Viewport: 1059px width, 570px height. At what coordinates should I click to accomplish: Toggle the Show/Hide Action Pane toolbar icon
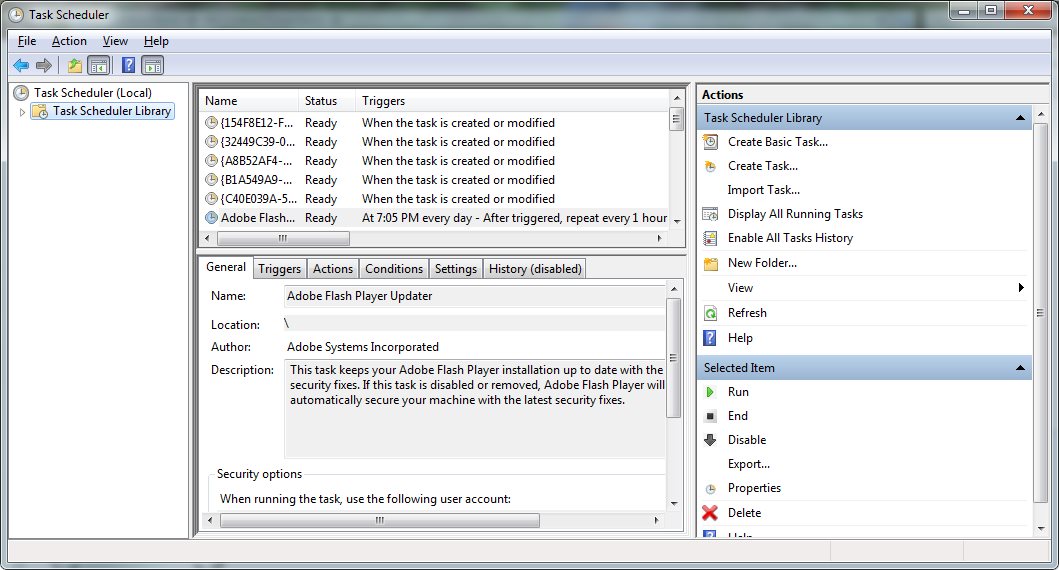pos(153,66)
